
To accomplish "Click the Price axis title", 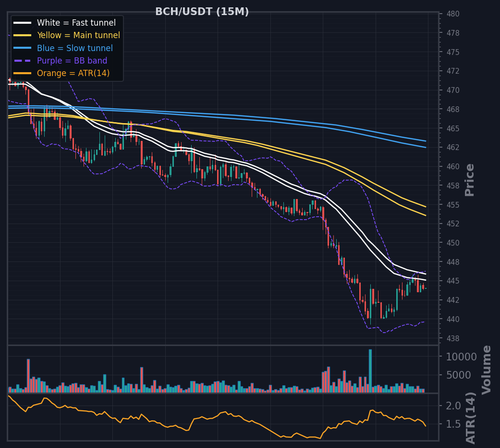I will point(469,180).
